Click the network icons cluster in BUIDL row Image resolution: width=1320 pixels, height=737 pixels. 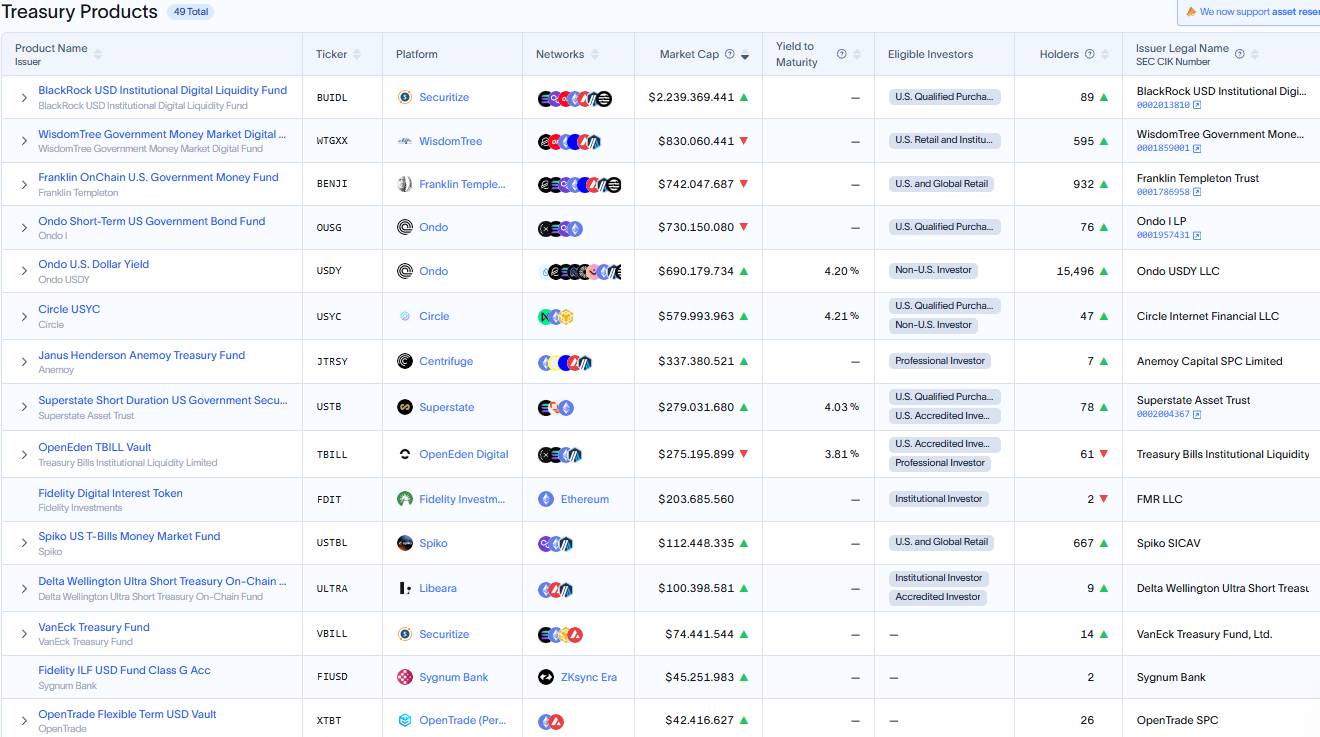(575, 98)
